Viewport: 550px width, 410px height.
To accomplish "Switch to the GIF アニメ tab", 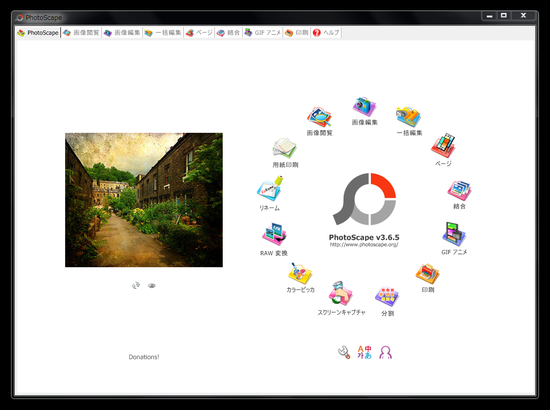I will [x=263, y=33].
